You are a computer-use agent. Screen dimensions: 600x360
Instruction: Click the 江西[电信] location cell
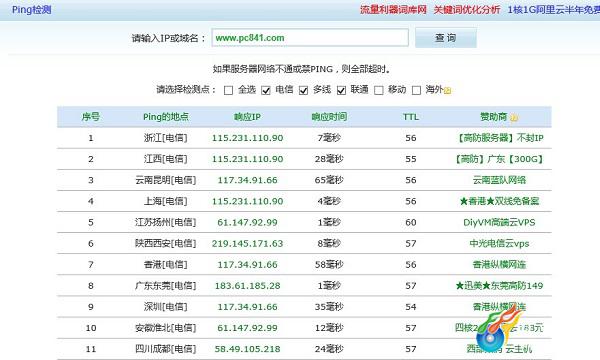click(x=166, y=159)
